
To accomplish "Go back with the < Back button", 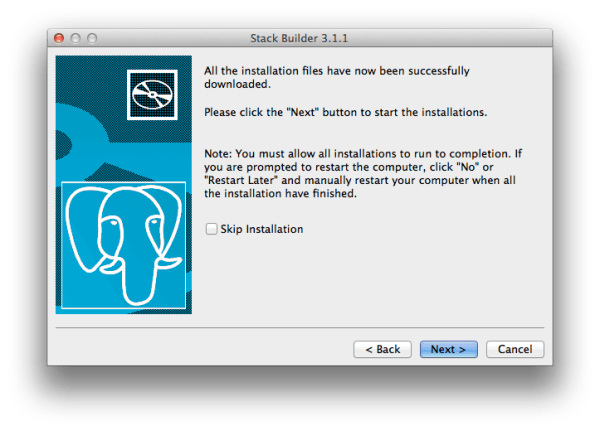I will (x=382, y=349).
